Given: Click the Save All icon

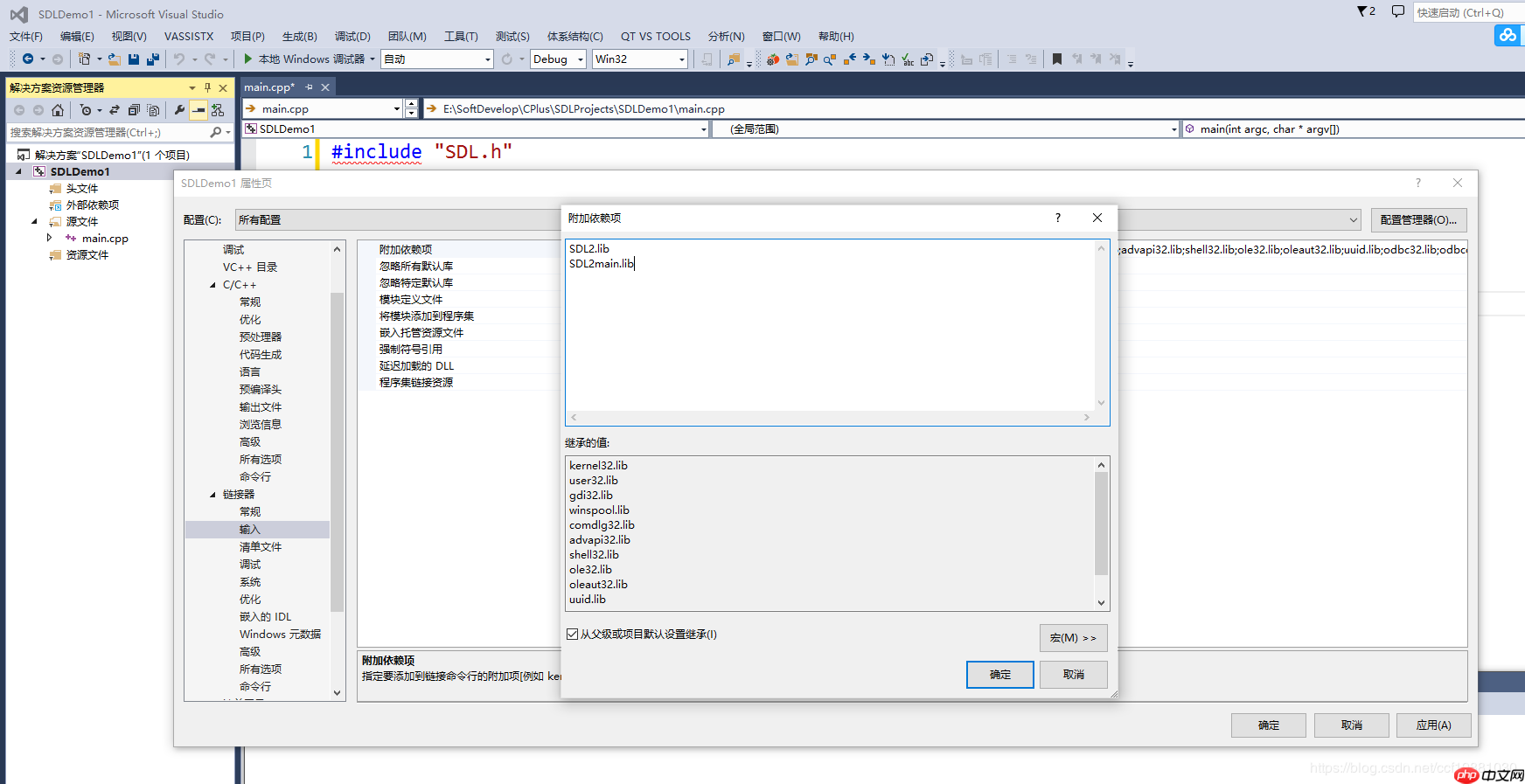Looking at the screenshot, I should pyautogui.click(x=153, y=59).
